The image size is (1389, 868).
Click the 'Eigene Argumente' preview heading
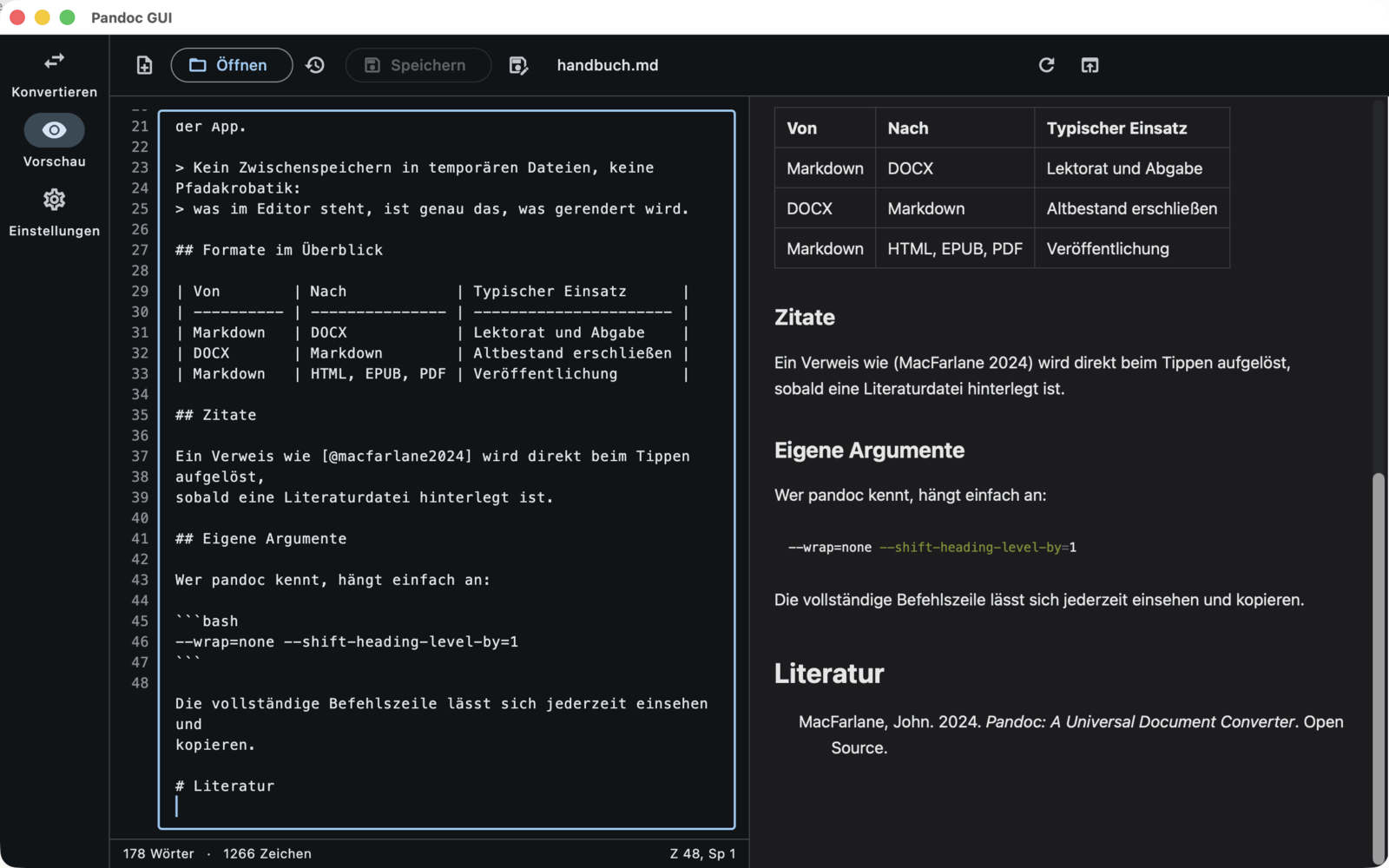point(869,450)
